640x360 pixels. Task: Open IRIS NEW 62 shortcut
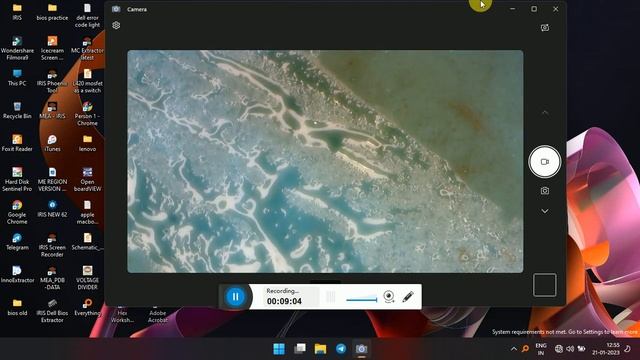click(x=52, y=209)
